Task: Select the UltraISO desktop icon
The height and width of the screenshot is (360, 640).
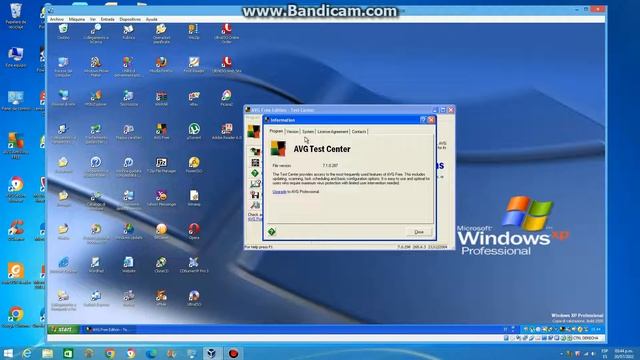Action: 194,298
